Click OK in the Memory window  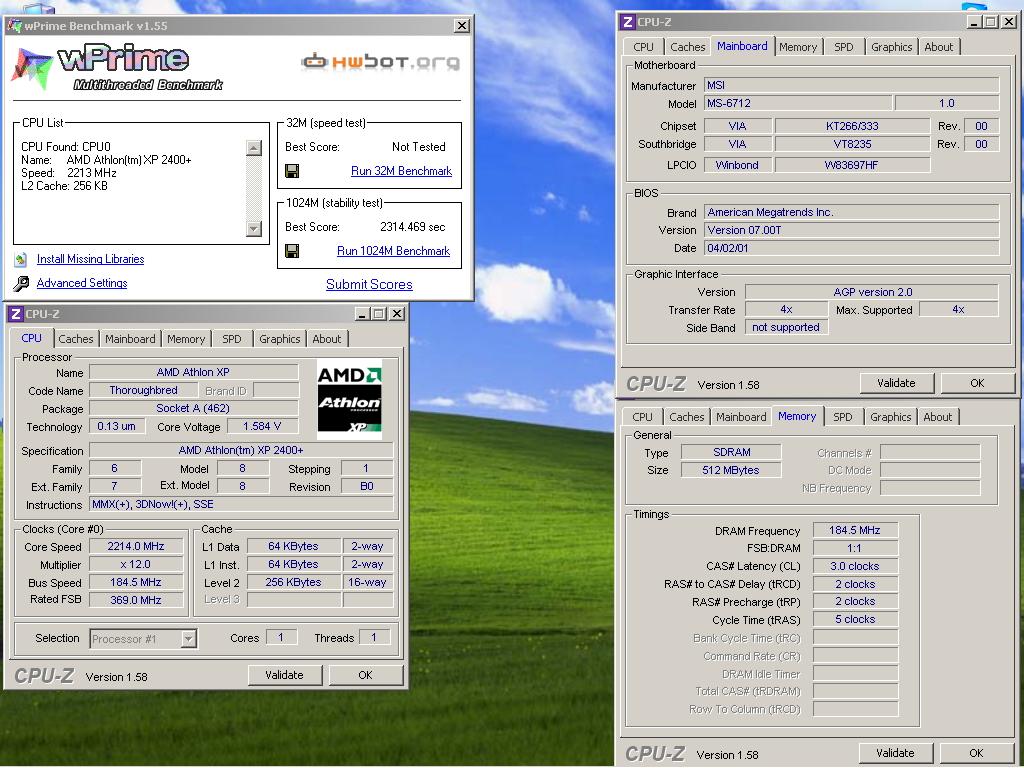point(976,753)
